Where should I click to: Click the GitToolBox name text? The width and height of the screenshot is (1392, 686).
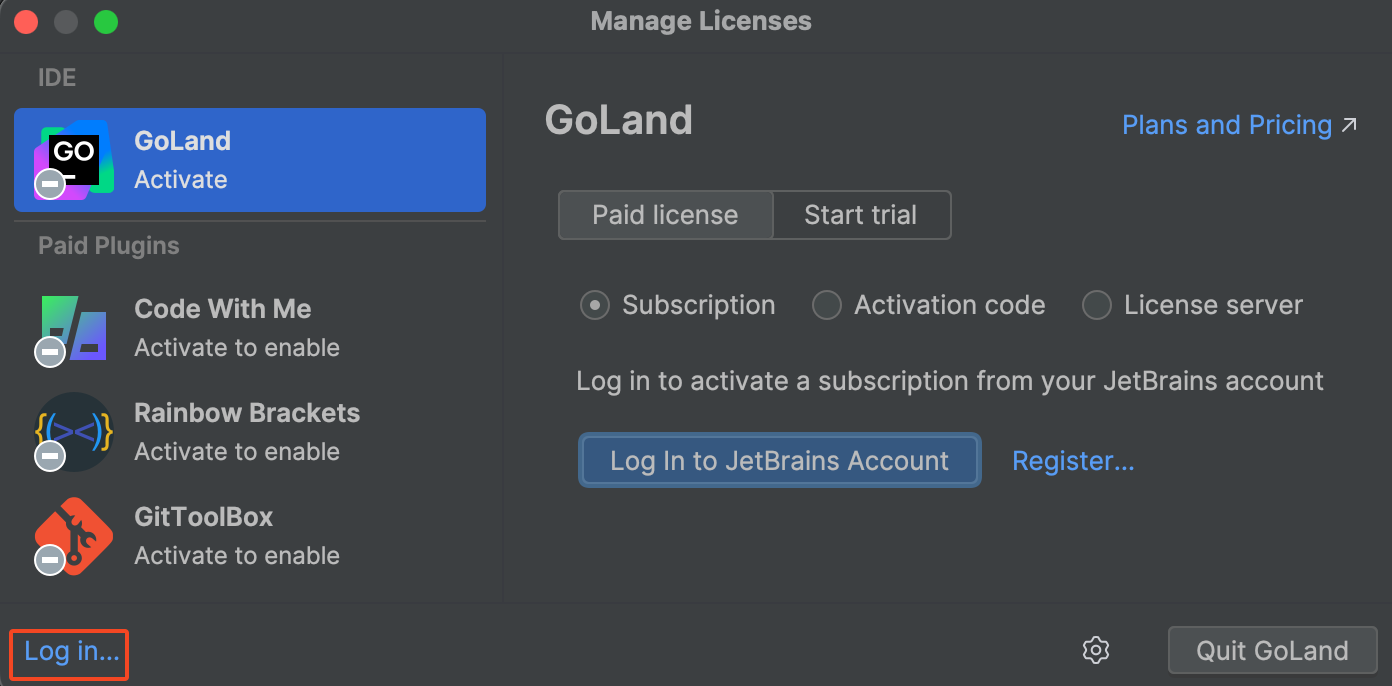(204, 517)
